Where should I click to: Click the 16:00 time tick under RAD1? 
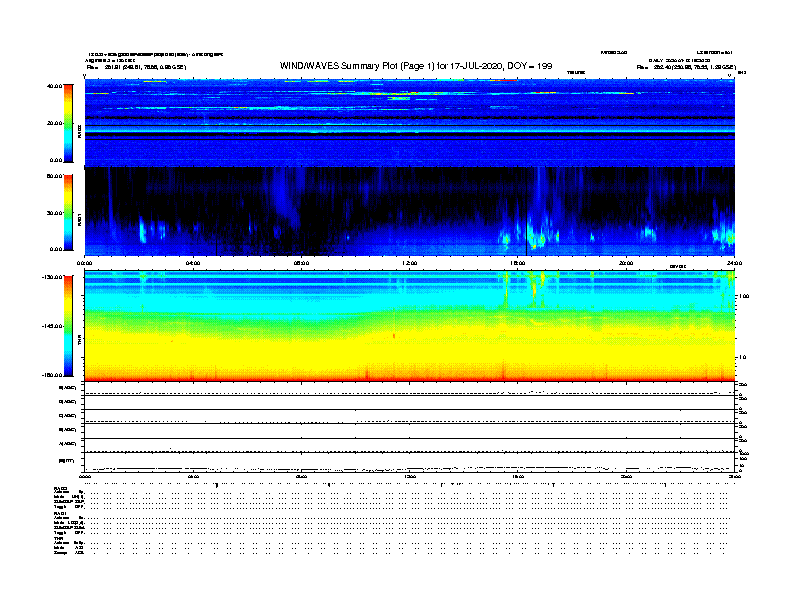click(x=518, y=263)
